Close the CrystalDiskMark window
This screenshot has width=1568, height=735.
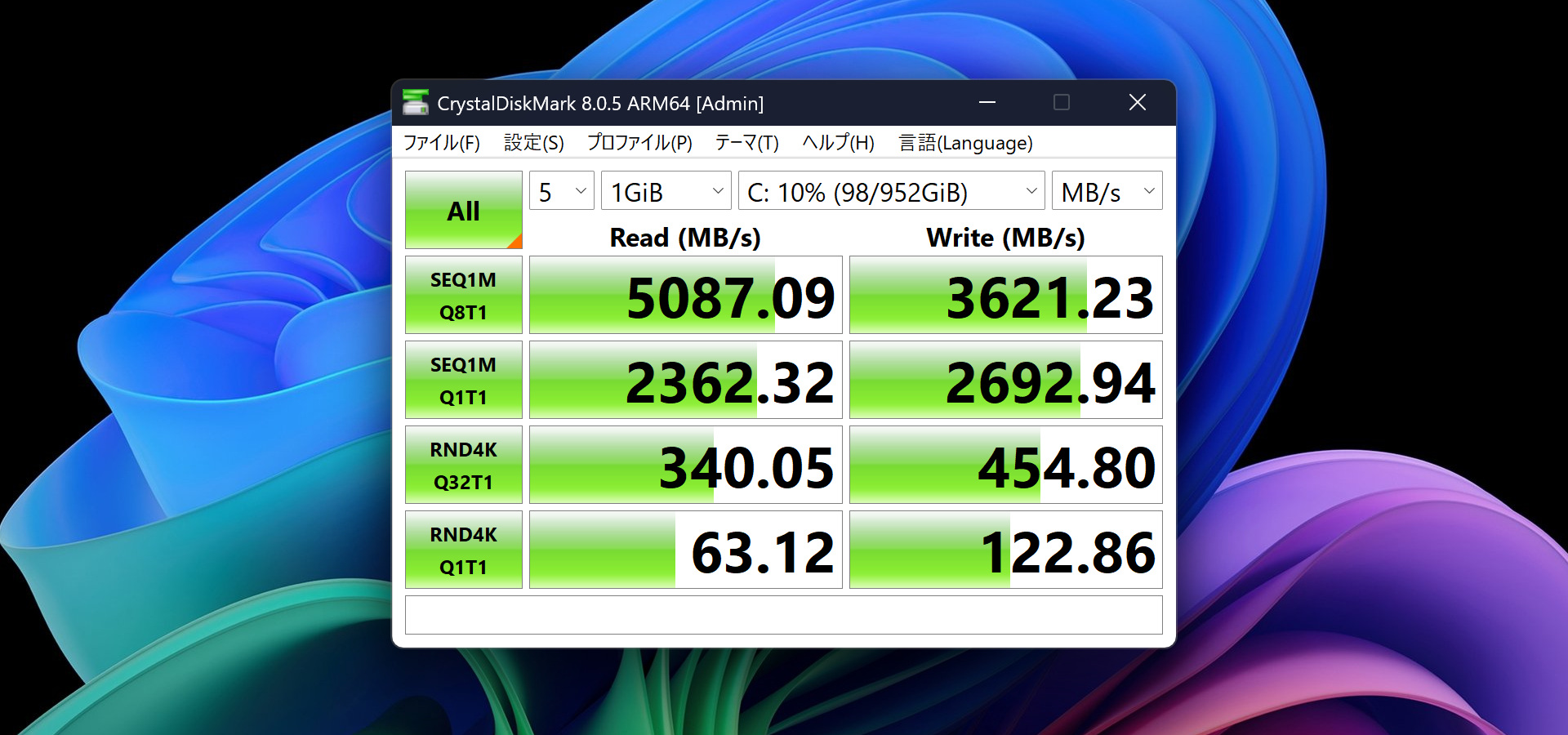[1138, 103]
